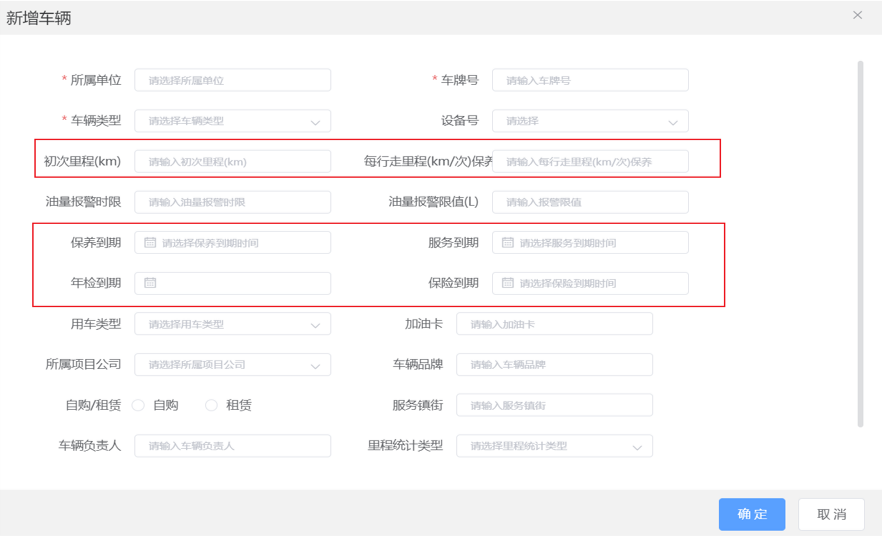Click the 确定 button
Viewport: 882px width, 536px height.
coord(752,514)
